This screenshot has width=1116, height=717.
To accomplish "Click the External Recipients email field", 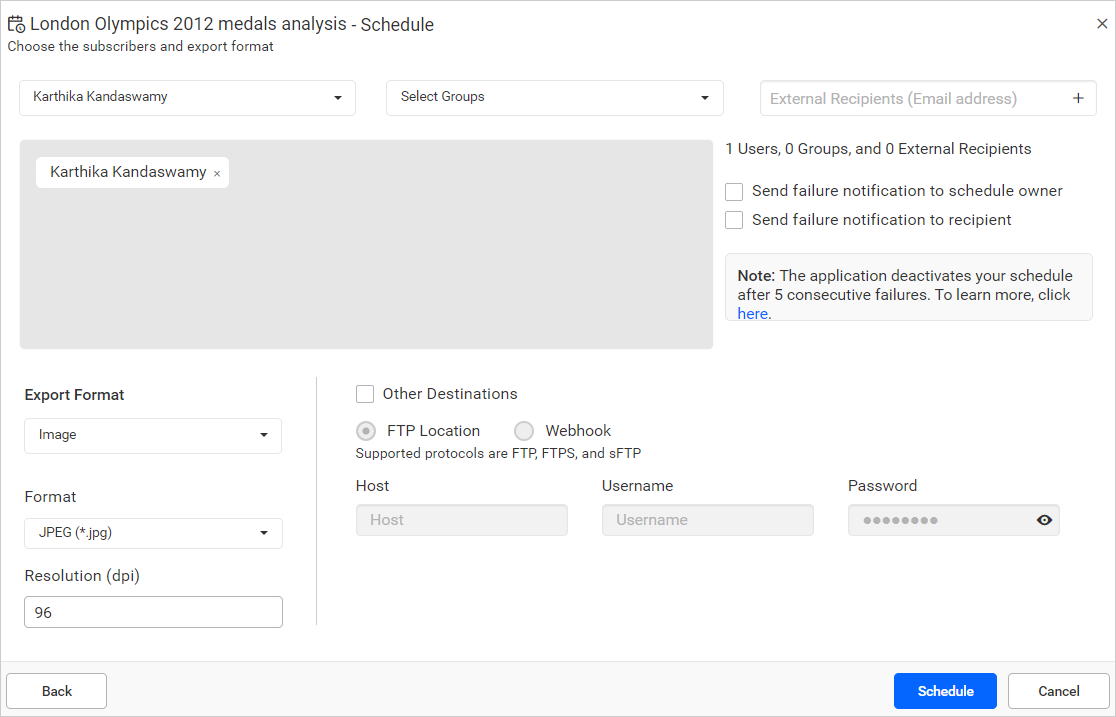I will 910,98.
